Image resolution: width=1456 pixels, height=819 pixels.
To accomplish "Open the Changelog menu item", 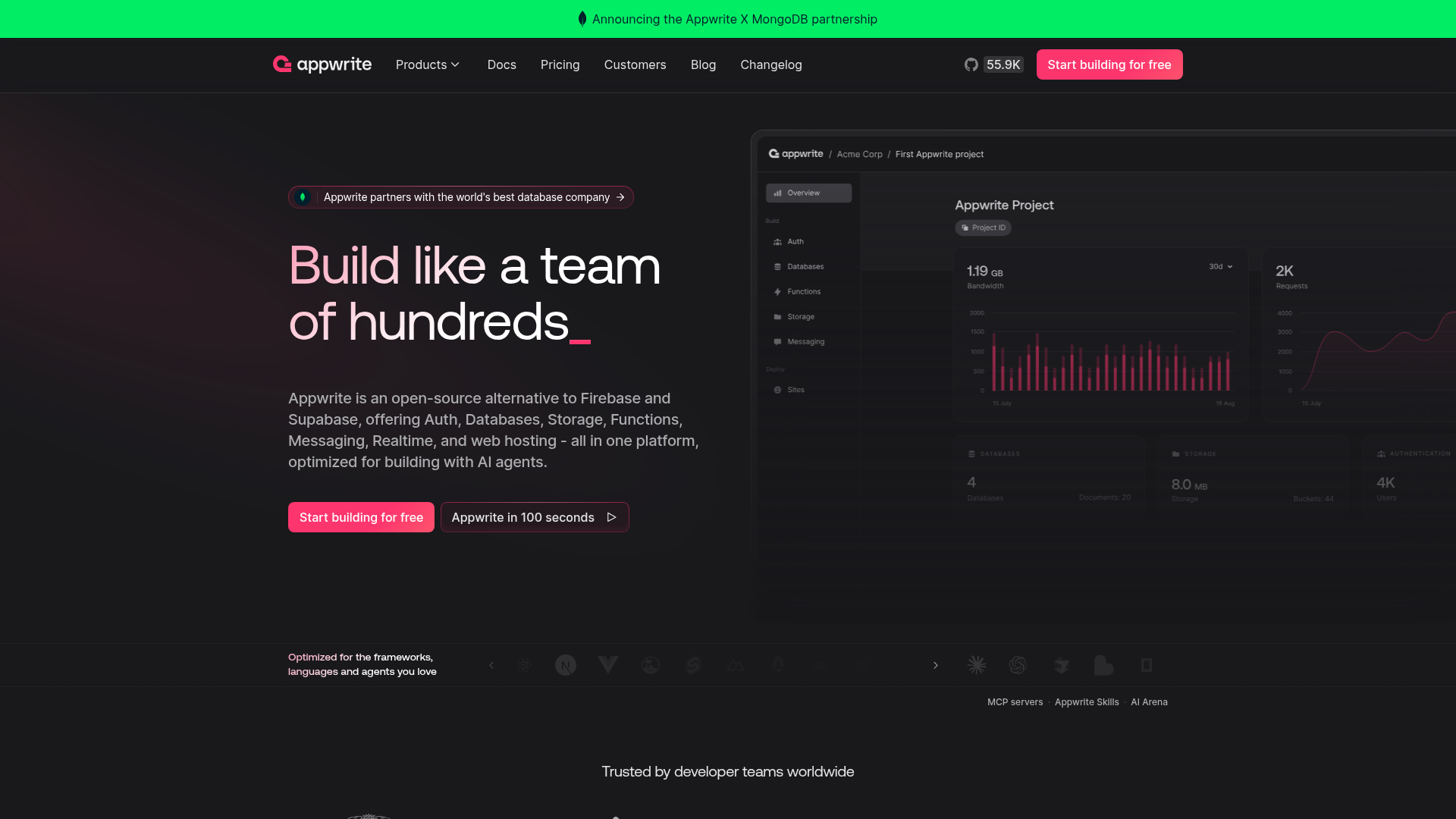I will (771, 64).
